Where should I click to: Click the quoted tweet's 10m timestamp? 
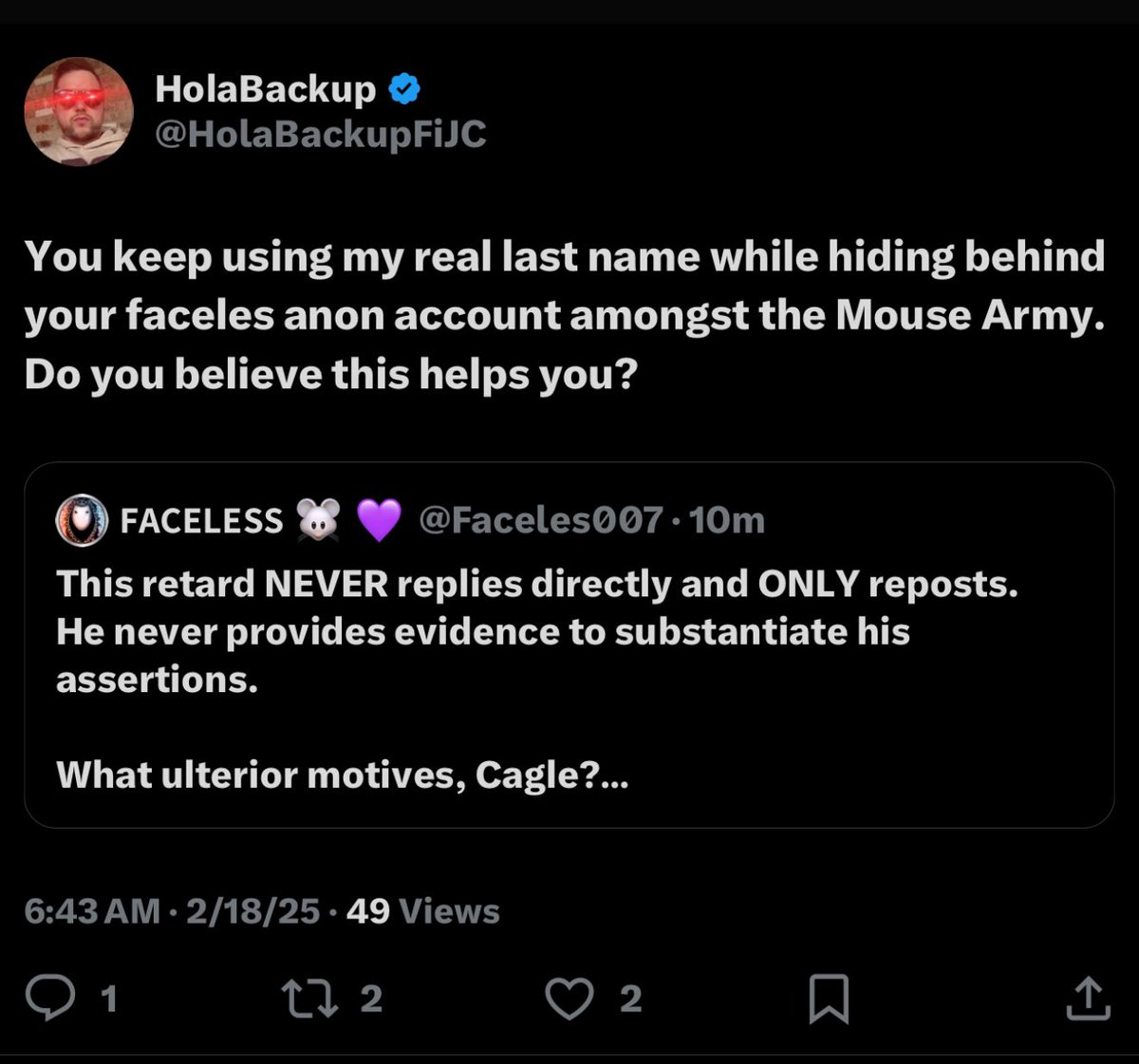click(727, 520)
